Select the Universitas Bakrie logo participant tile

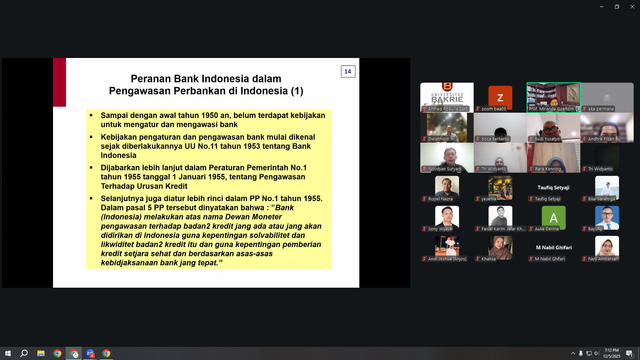447,97
